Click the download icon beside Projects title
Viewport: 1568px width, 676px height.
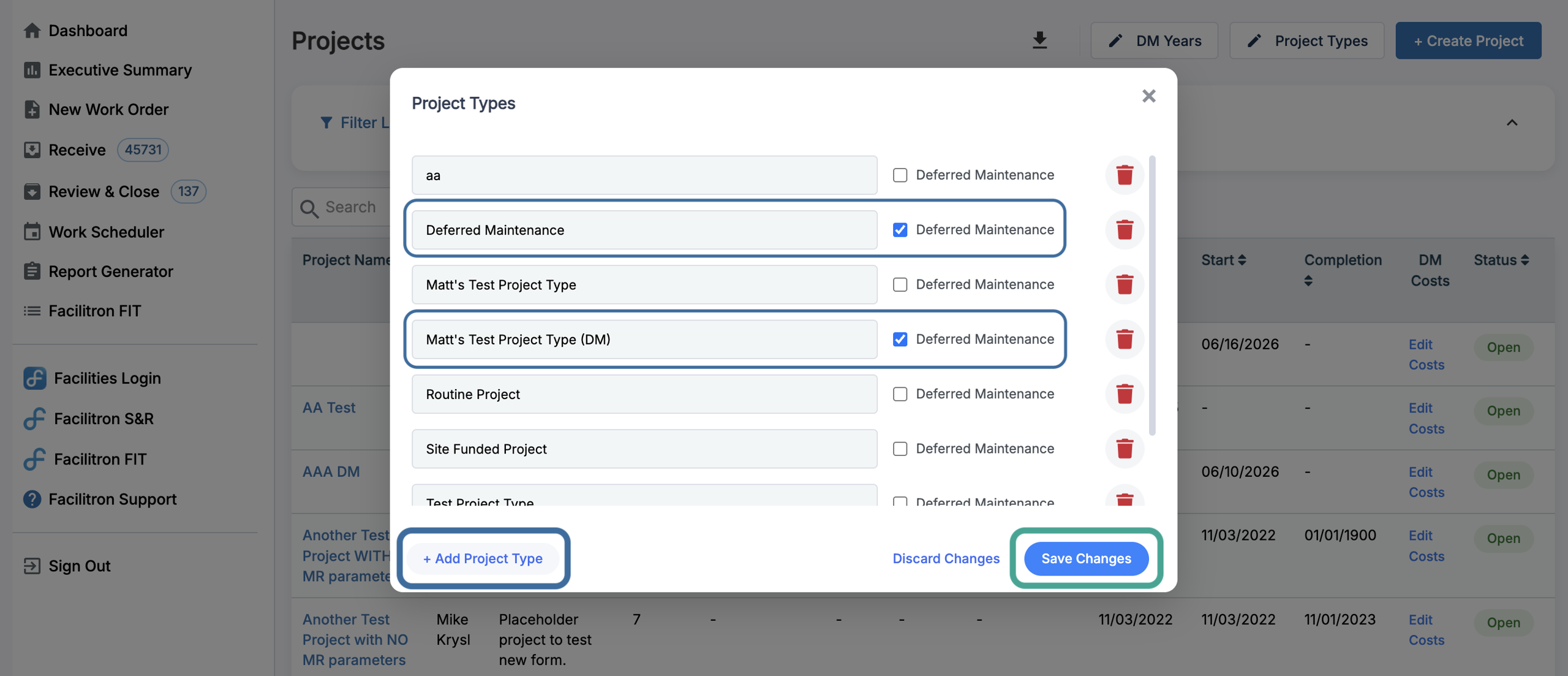tap(1039, 40)
